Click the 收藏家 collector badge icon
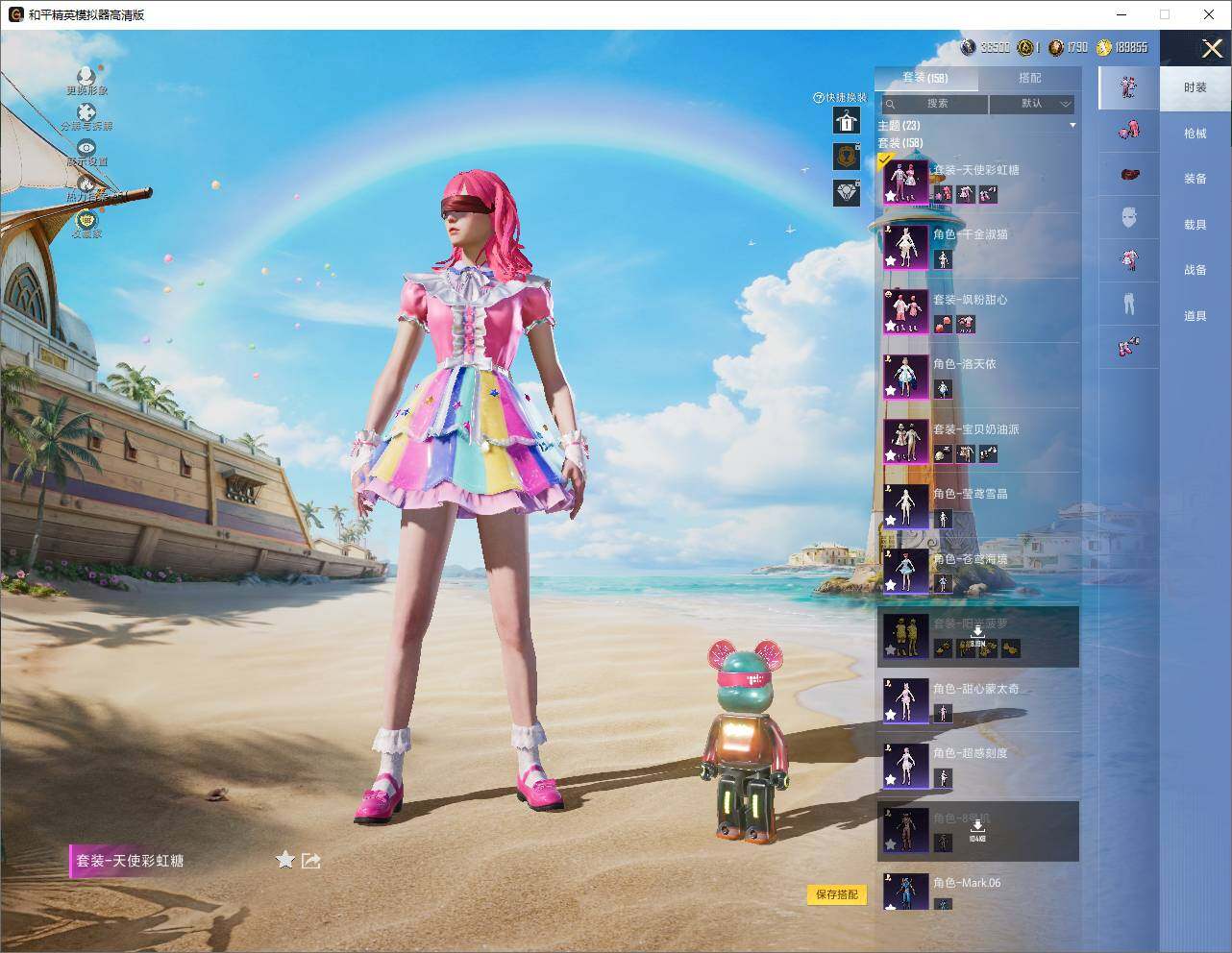This screenshot has width=1232, height=953. pos(86,218)
